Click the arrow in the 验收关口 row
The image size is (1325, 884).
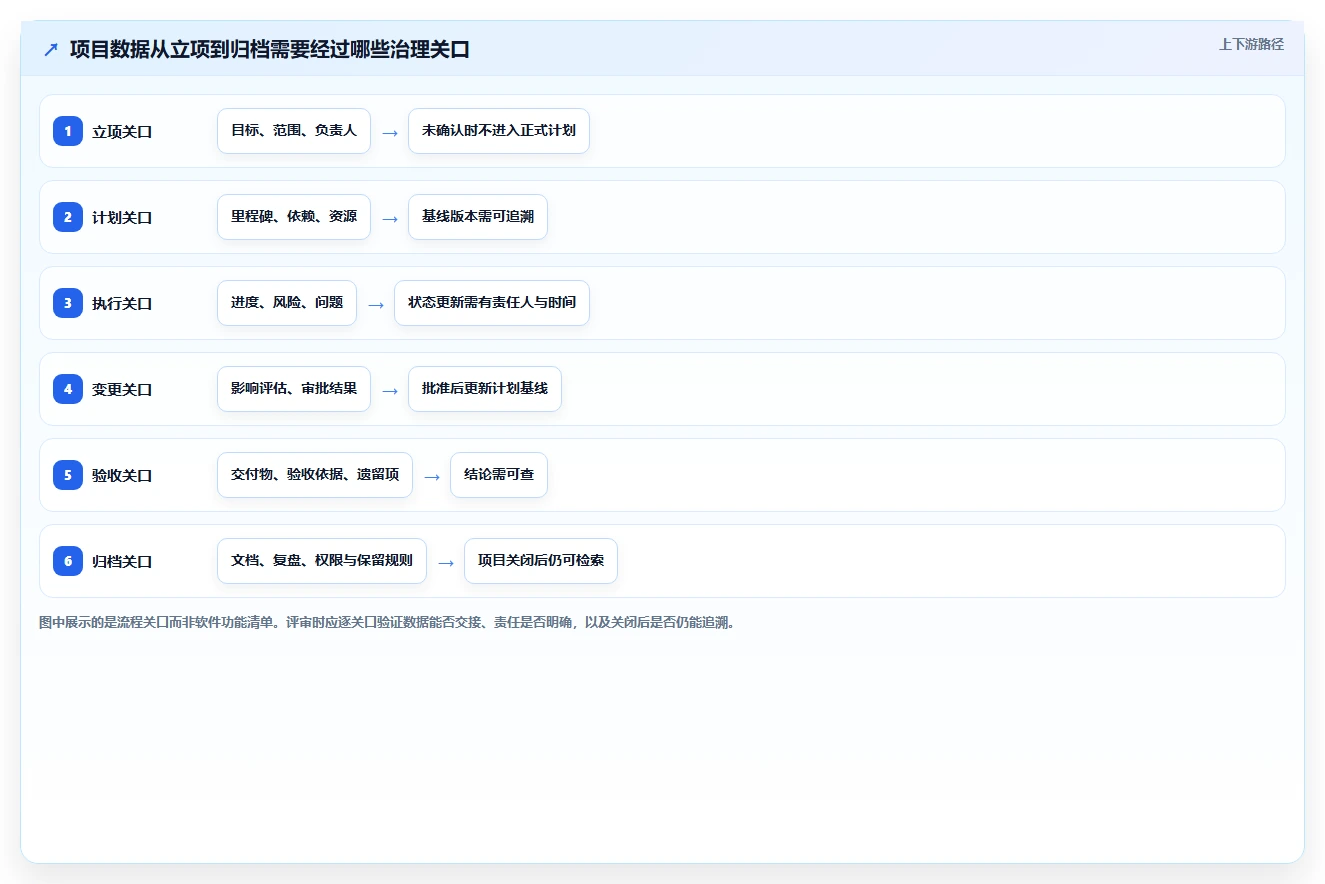click(432, 476)
